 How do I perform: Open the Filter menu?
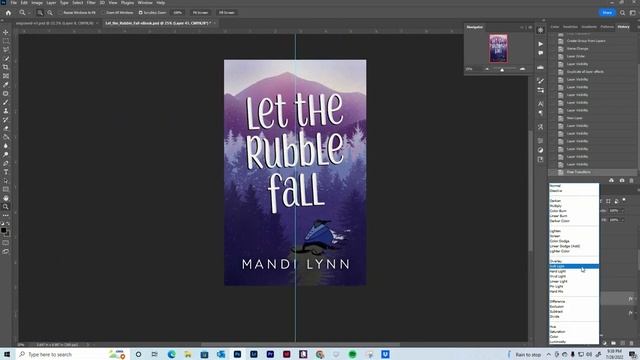coord(91,2)
